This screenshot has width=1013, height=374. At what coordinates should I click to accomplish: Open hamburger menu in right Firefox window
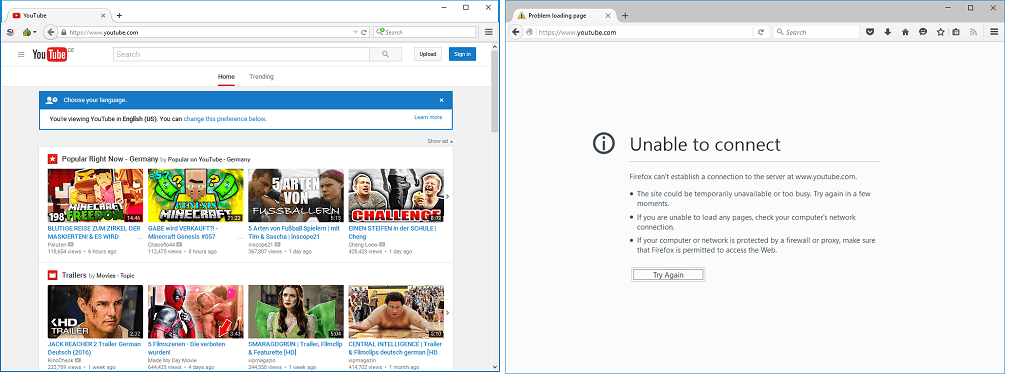tap(994, 32)
